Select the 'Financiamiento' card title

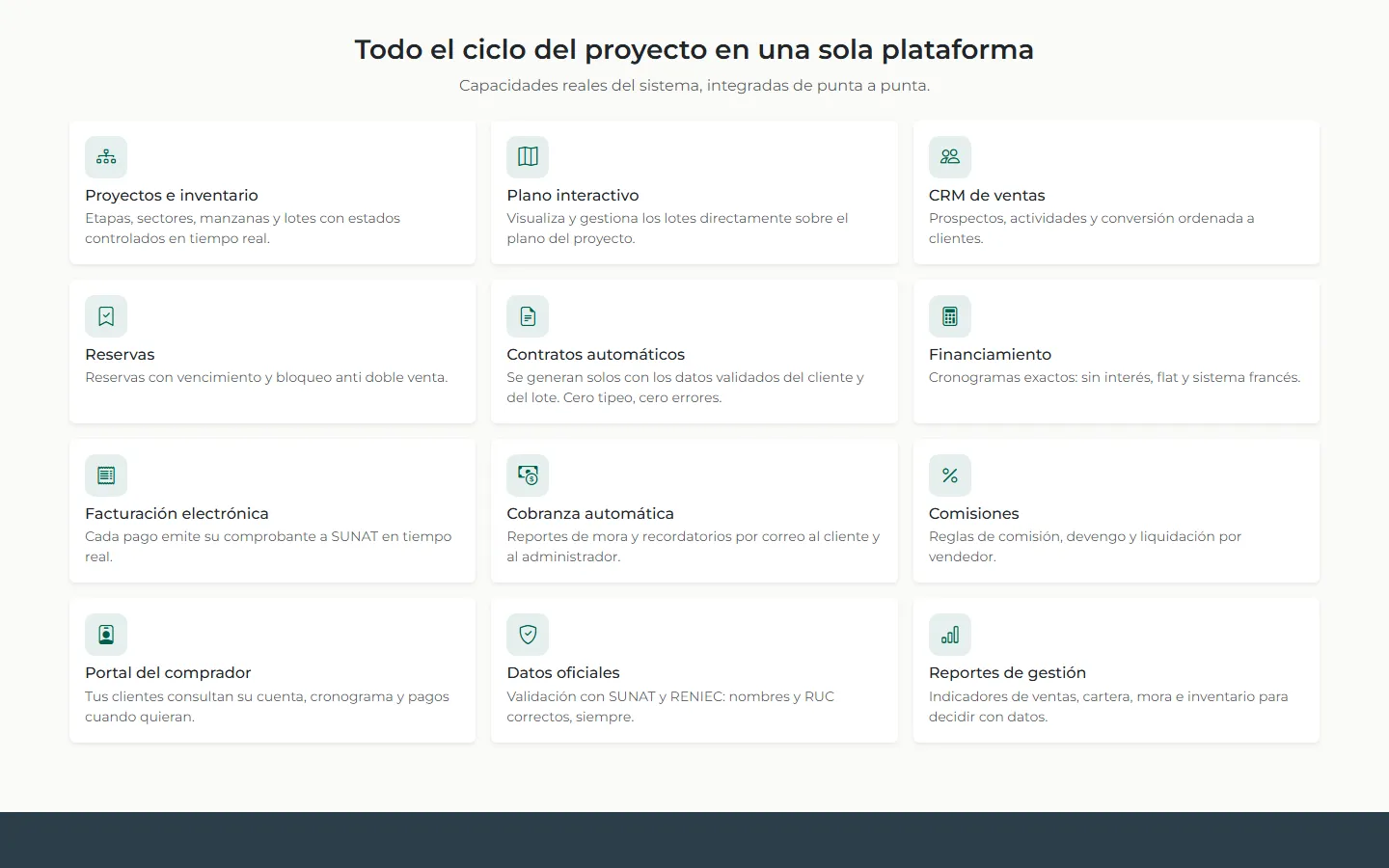[990, 354]
